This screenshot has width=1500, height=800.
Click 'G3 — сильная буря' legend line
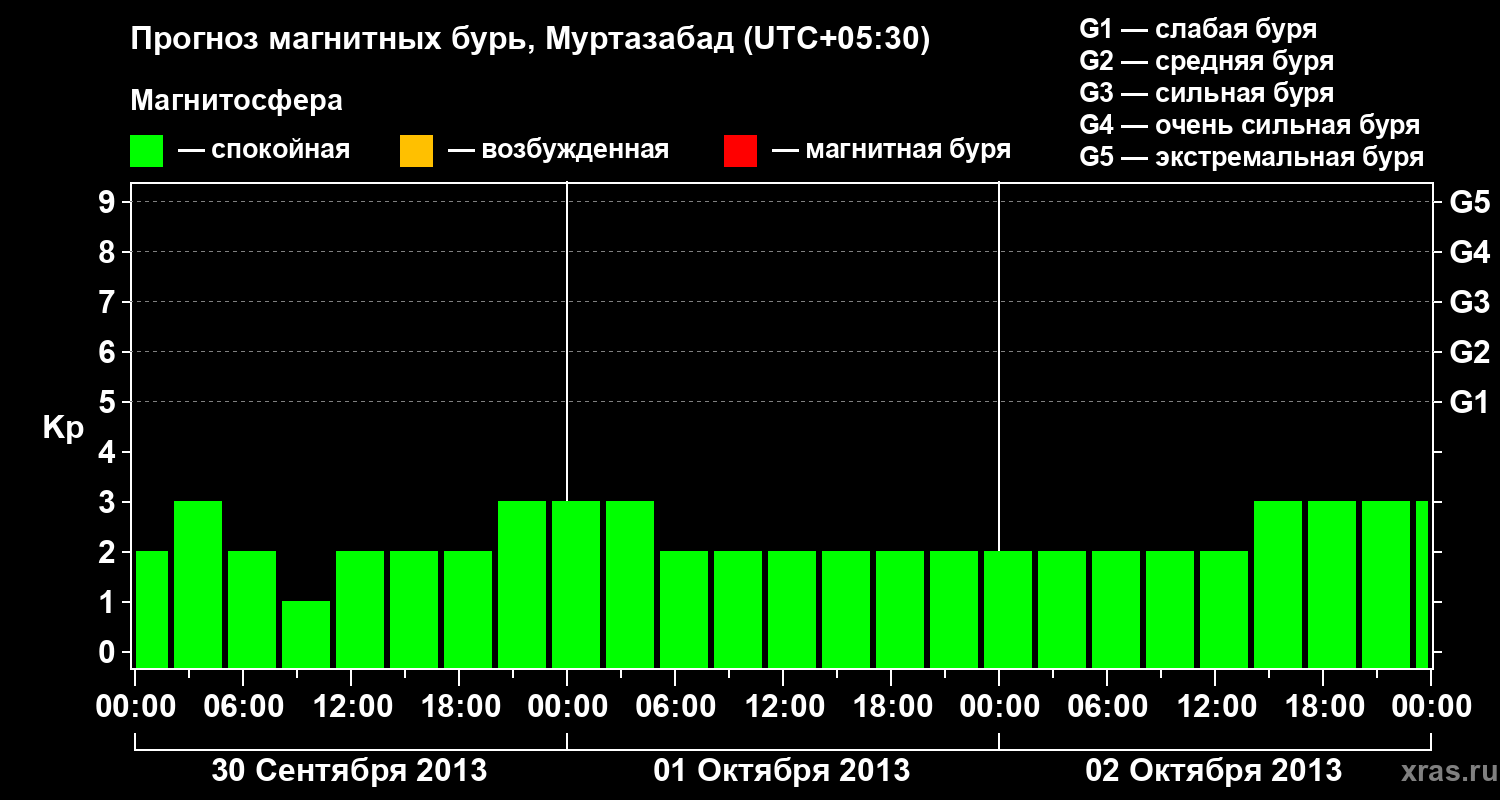[x=1206, y=93]
